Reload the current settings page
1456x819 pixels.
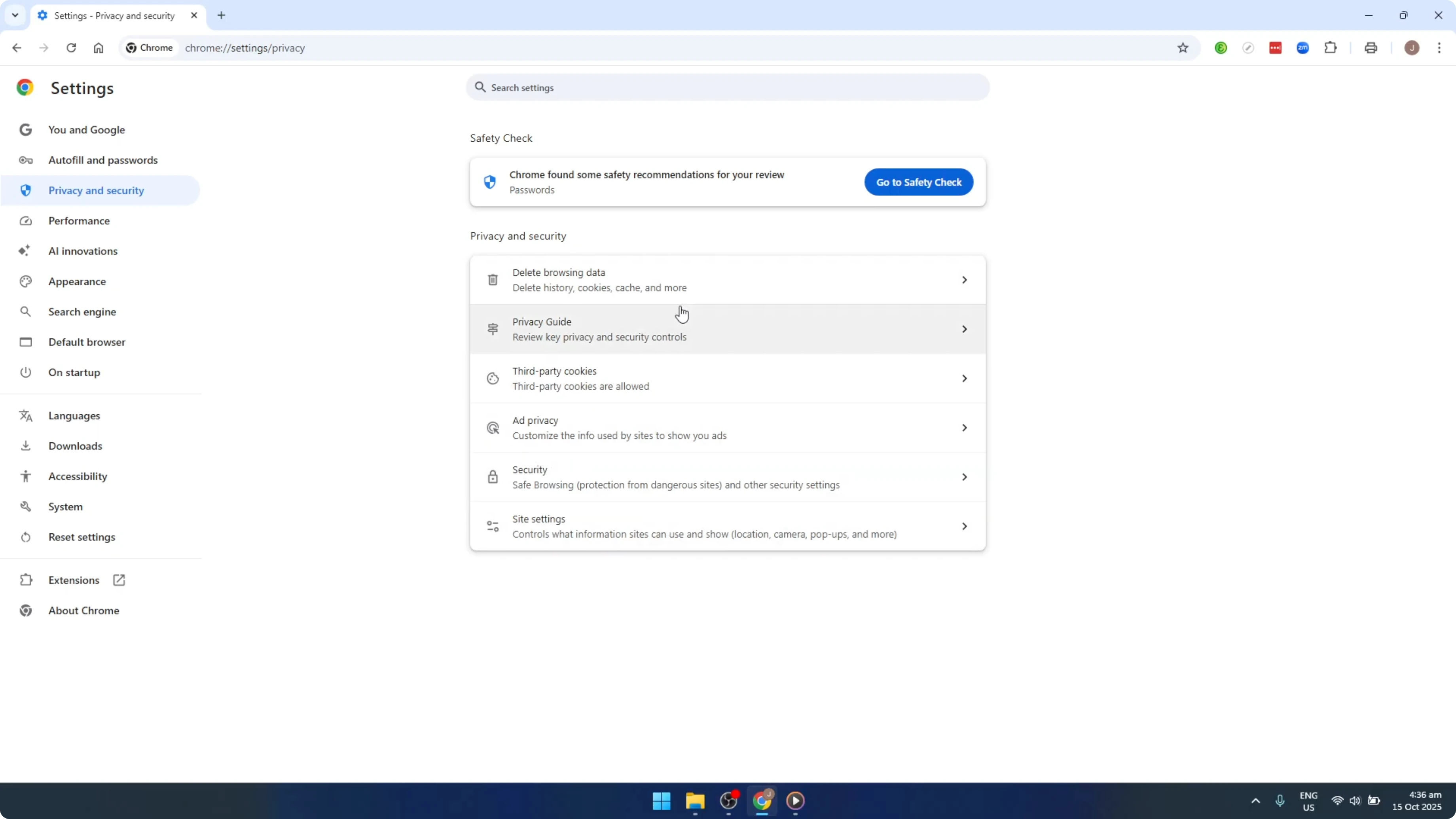coord(71,48)
